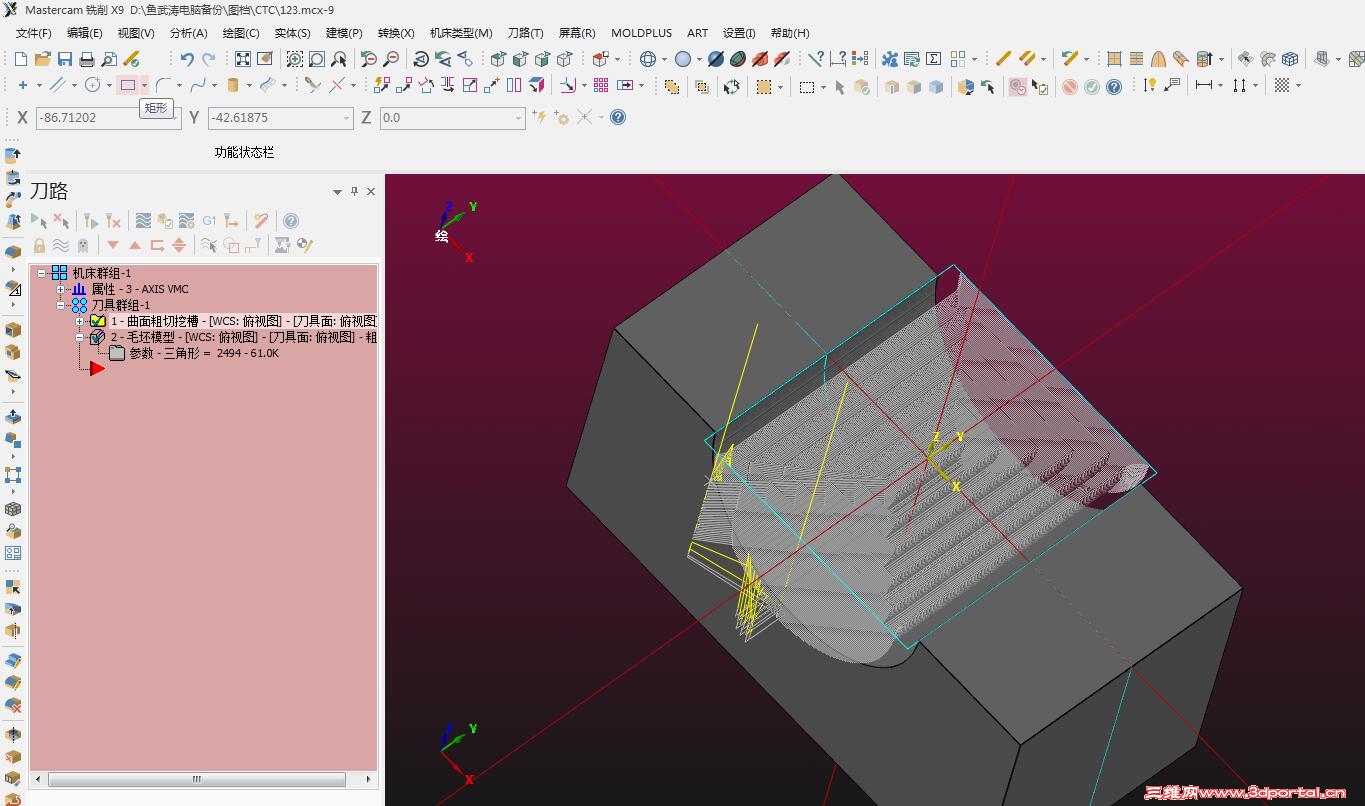Collapse the 刀具群组-1 node
This screenshot has width=1365, height=806.
pyautogui.click(x=61, y=305)
